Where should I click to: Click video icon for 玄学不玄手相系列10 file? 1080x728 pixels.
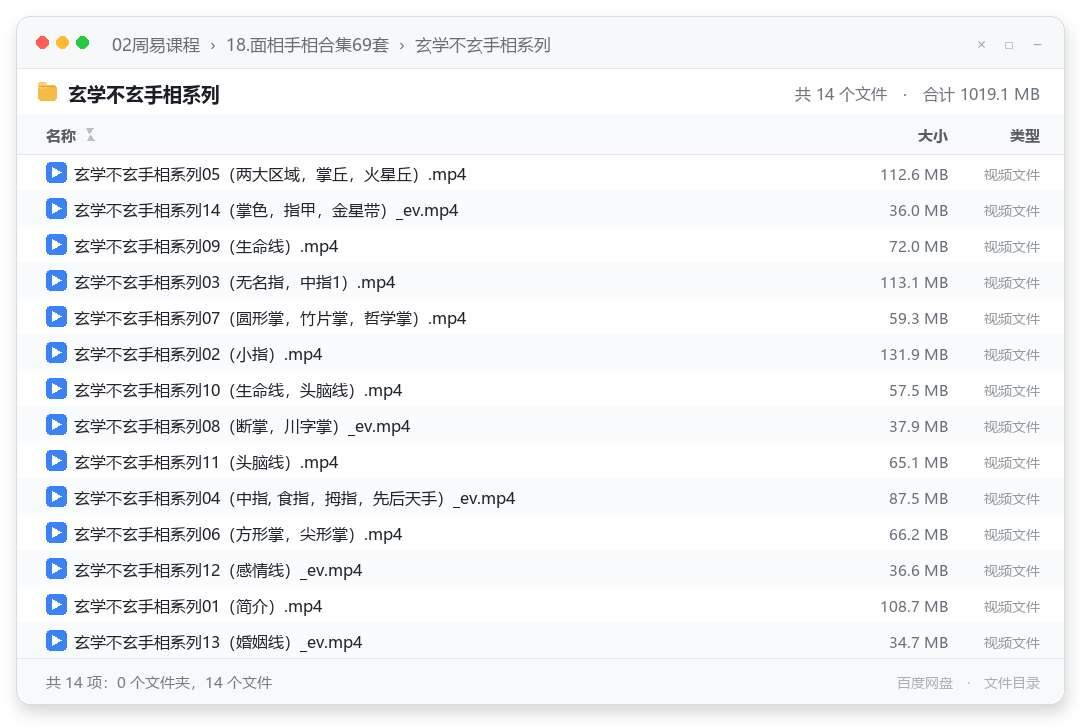tap(56, 388)
